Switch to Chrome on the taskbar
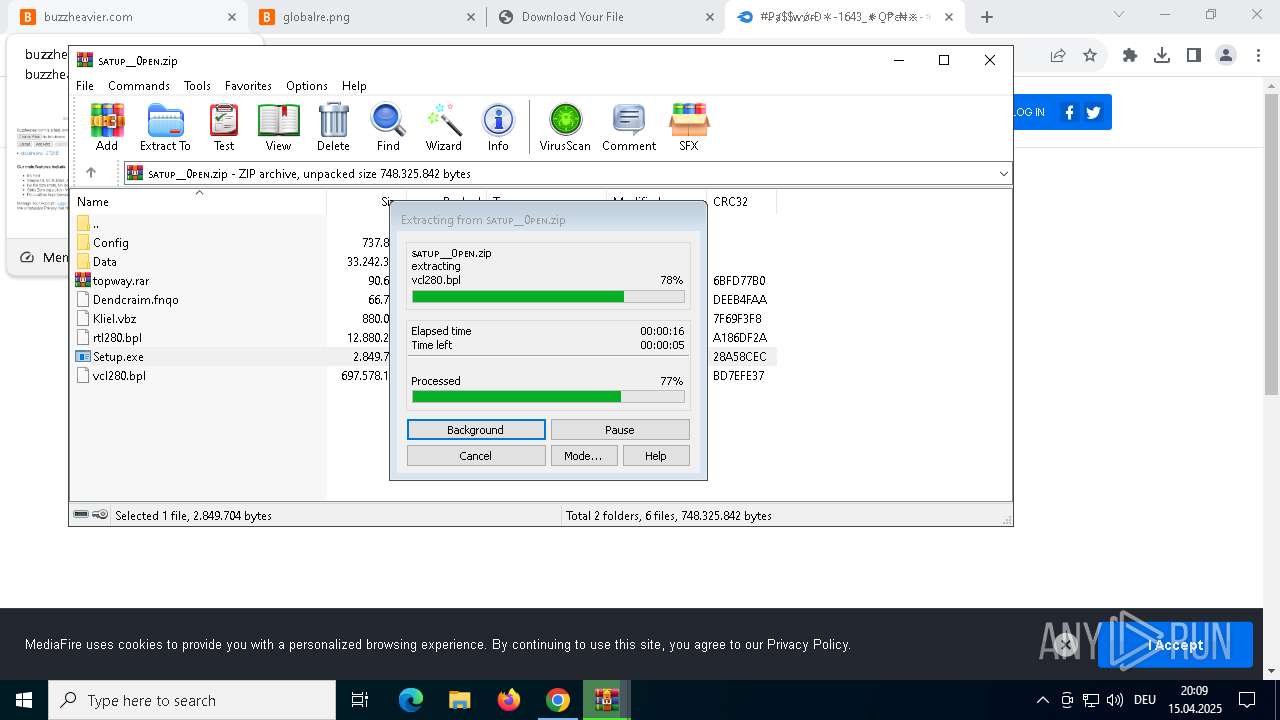This screenshot has height=720, width=1280. [x=558, y=700]
